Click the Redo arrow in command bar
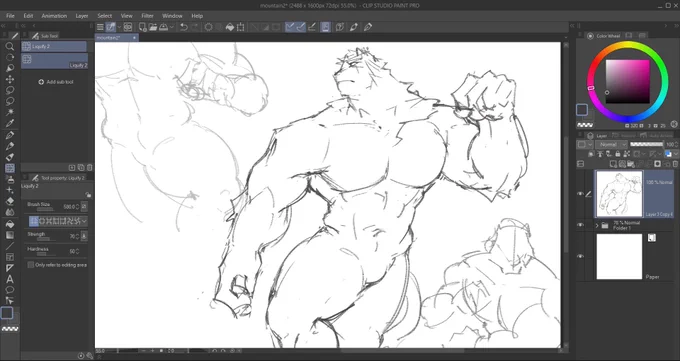Screen dimensions: 680x361 194,27
